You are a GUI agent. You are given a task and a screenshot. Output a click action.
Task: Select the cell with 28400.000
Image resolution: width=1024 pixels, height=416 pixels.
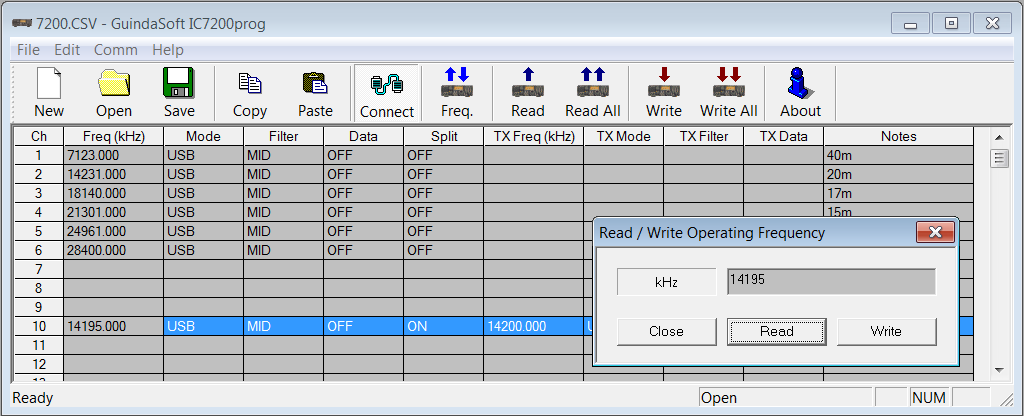(114, 250)
